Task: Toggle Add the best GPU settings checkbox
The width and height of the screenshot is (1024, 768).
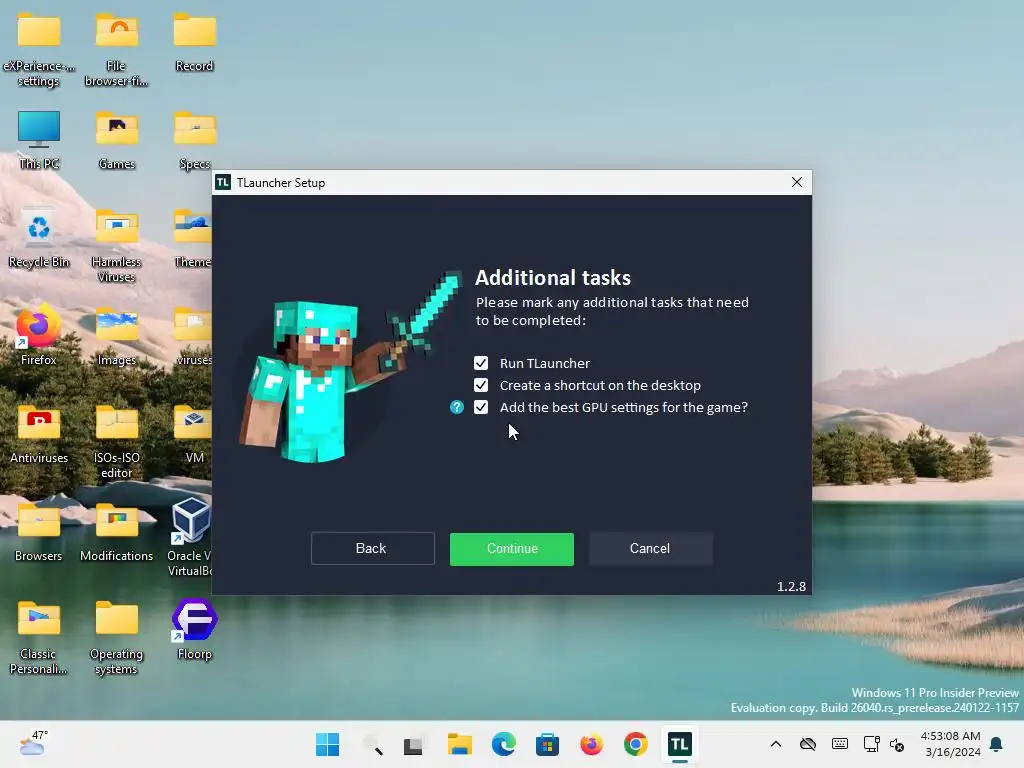Action: pyautogui.click(x=481, y=408)
